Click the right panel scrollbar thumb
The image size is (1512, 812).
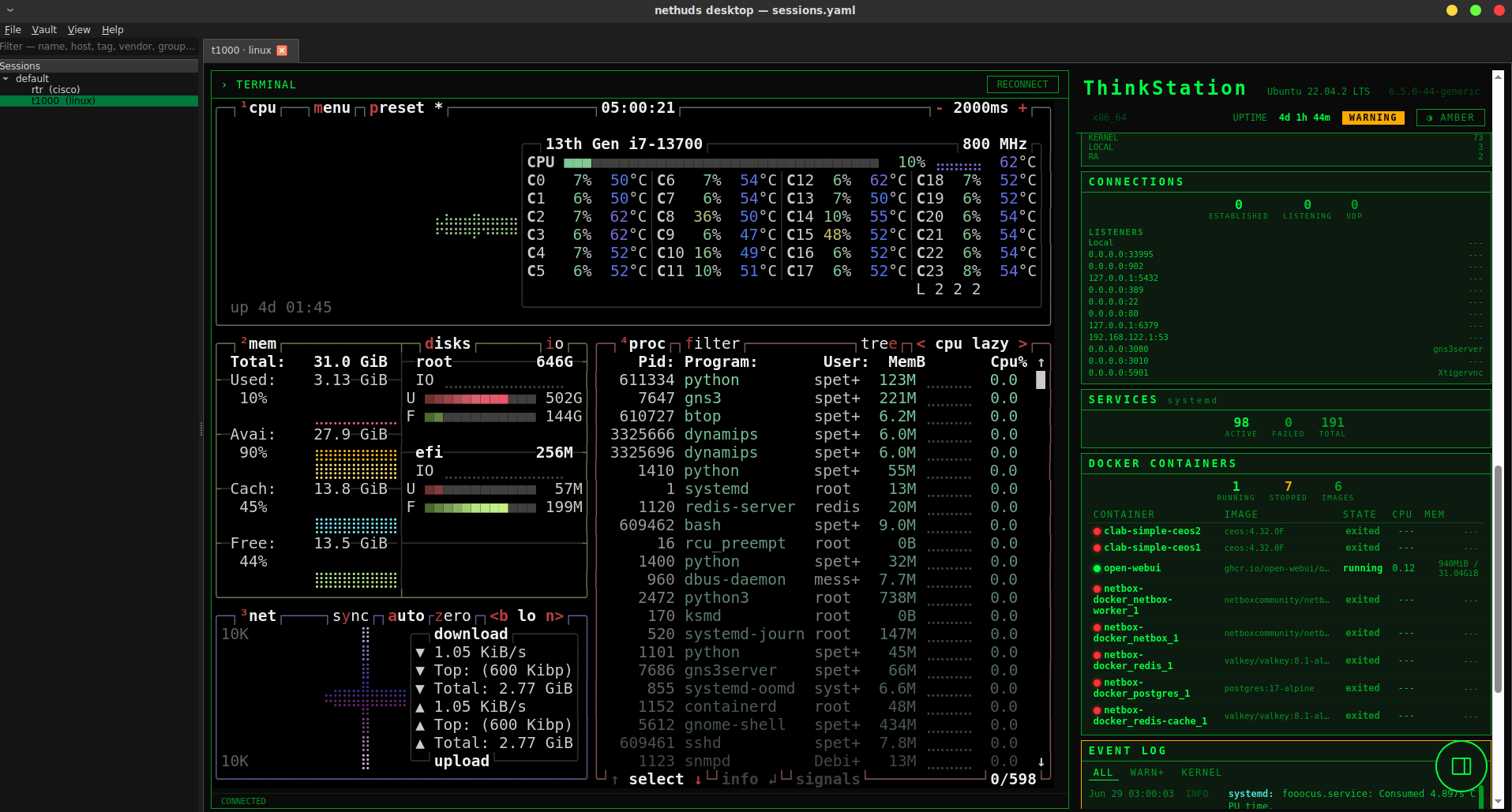1497,580
